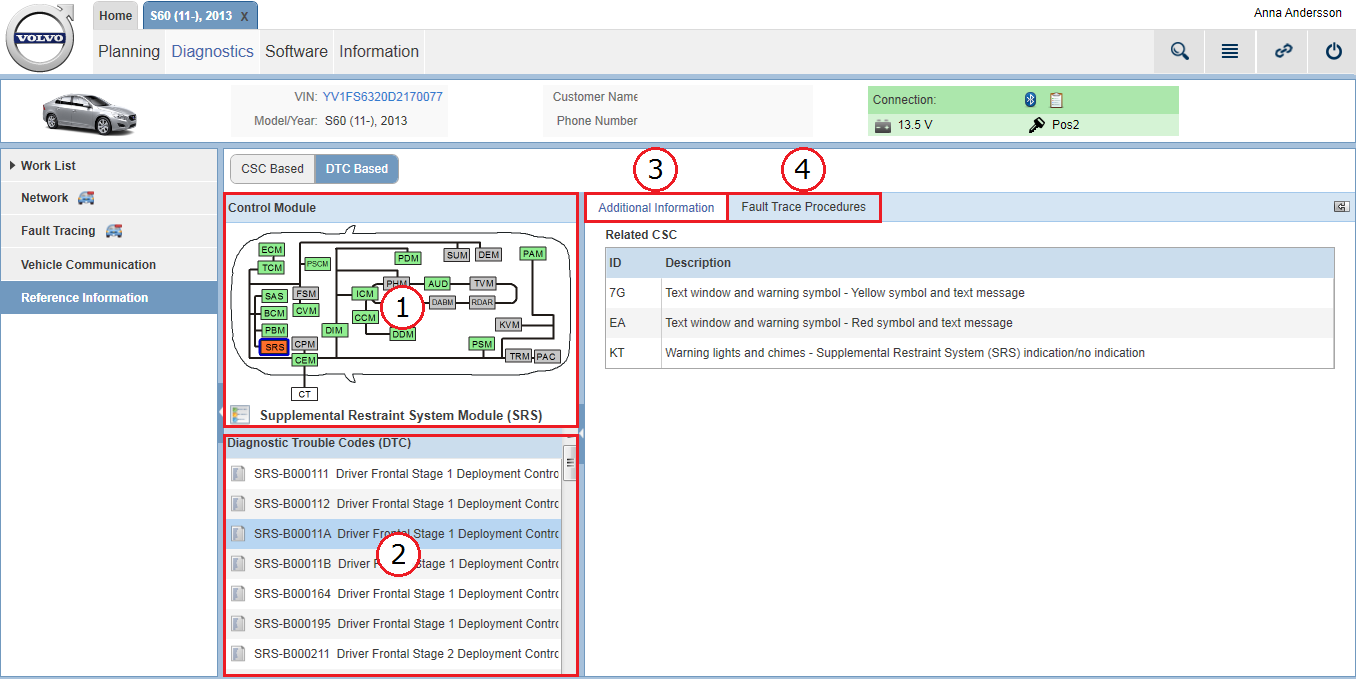Select the PDM module node

click(x=408, y=258)
